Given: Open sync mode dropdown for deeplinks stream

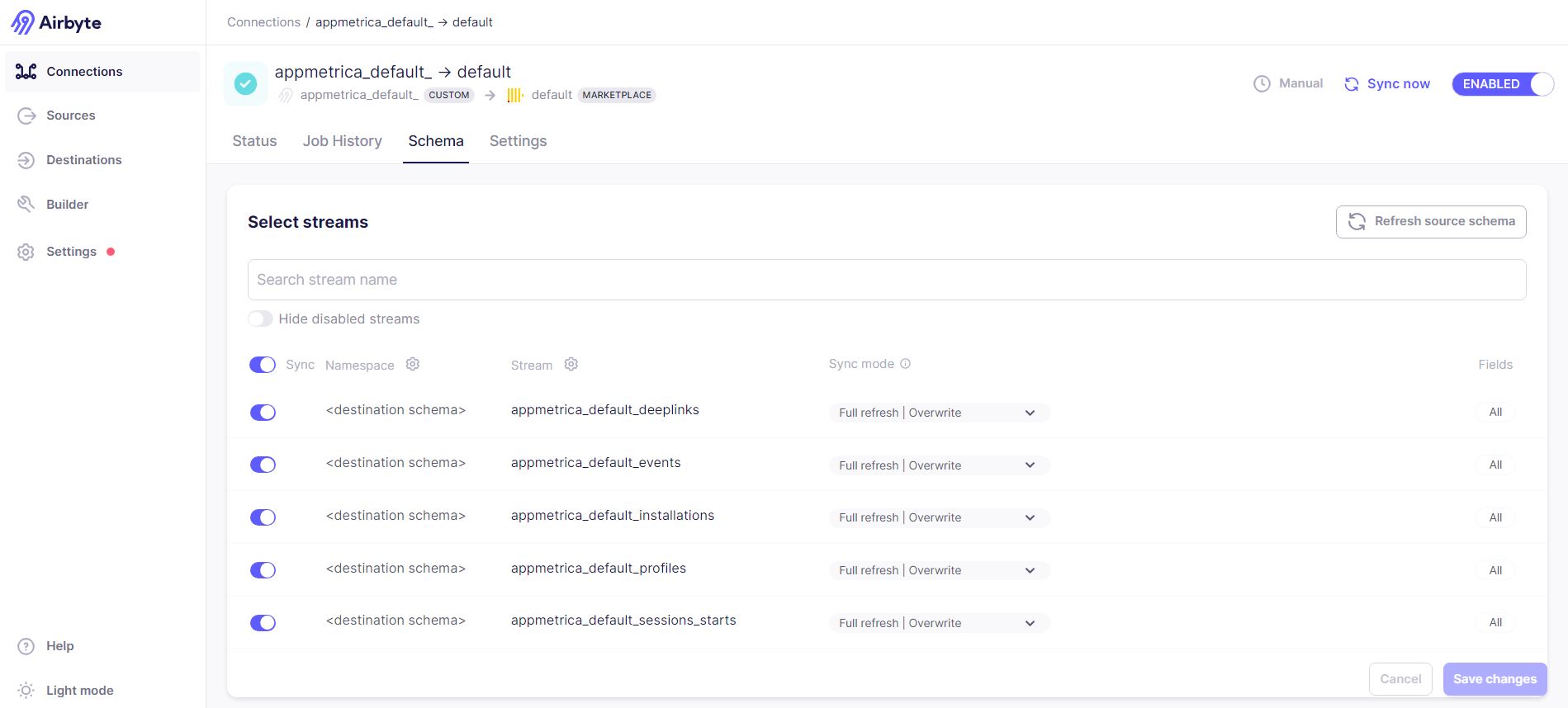Looking at the screenshot, I should [x=939, y=413].
